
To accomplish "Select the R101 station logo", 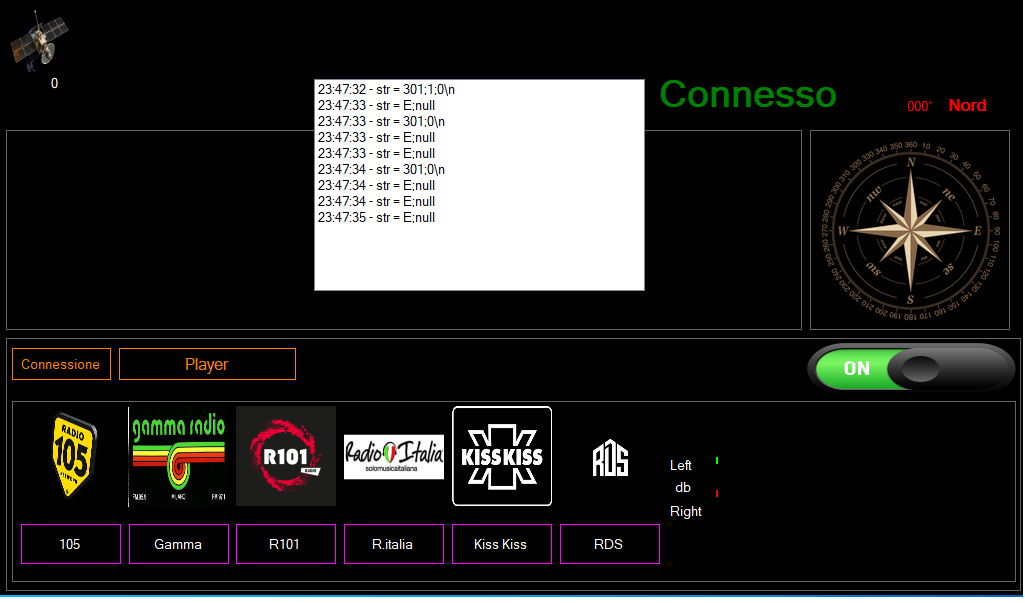I will (286, 456).
